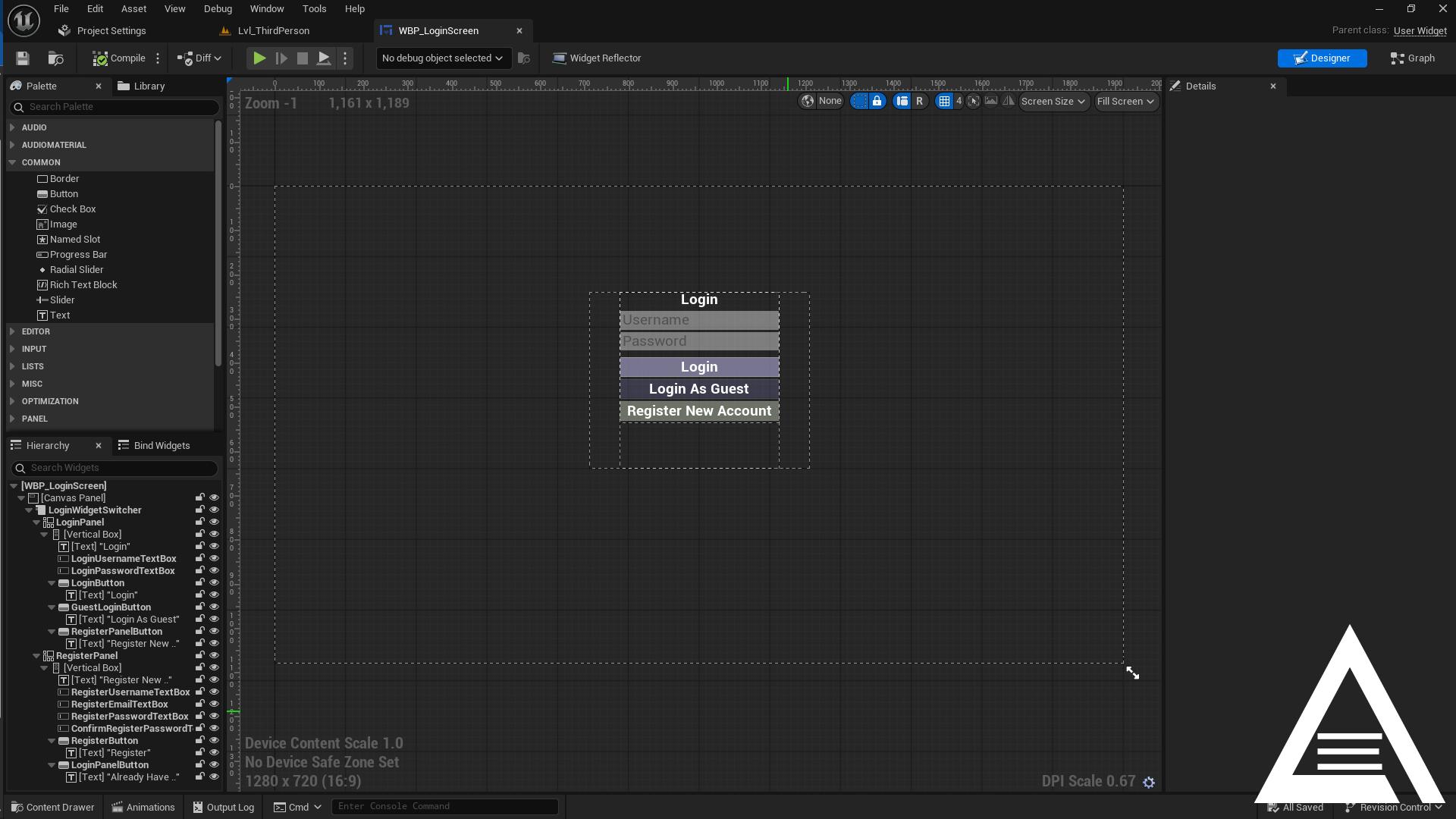Screen dimensions: 1456x819
Task: Open the Debug menu
Action: pyautogui.click(x=218, y=9)
